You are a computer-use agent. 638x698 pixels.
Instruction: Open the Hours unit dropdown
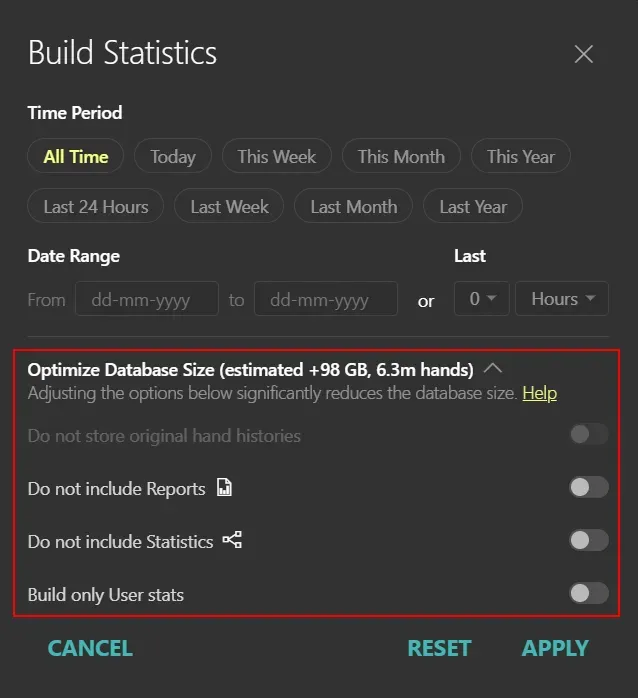[x=562, y=299]
